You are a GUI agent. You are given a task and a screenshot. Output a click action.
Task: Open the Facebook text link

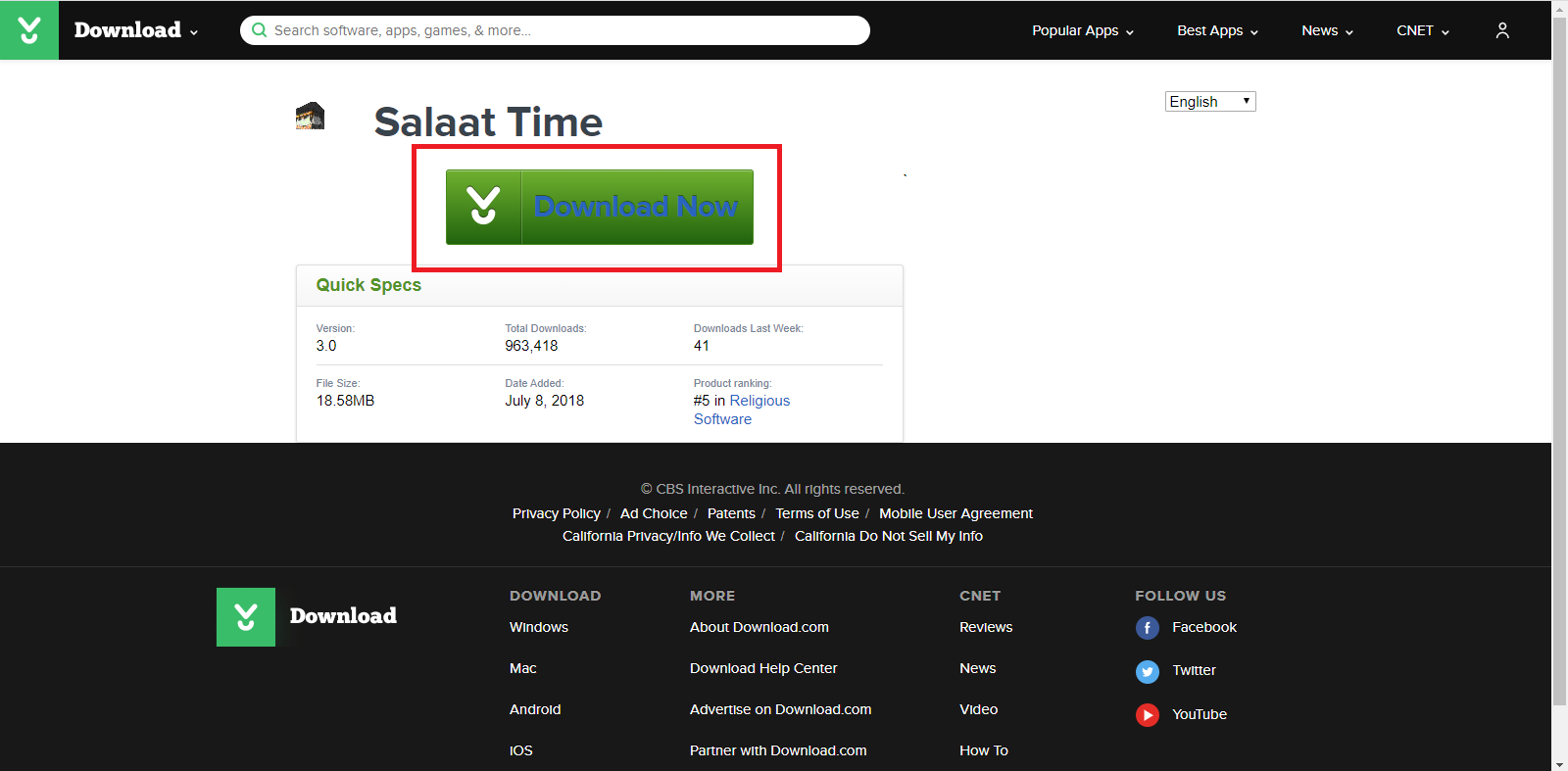tap(1204, 627)
